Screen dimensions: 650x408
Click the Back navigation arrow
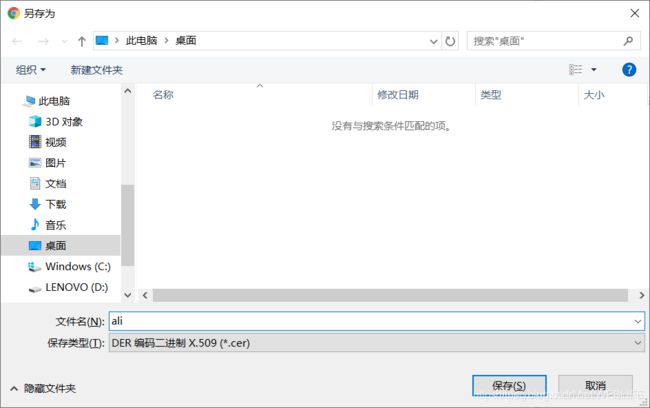[x=17, y=41]
